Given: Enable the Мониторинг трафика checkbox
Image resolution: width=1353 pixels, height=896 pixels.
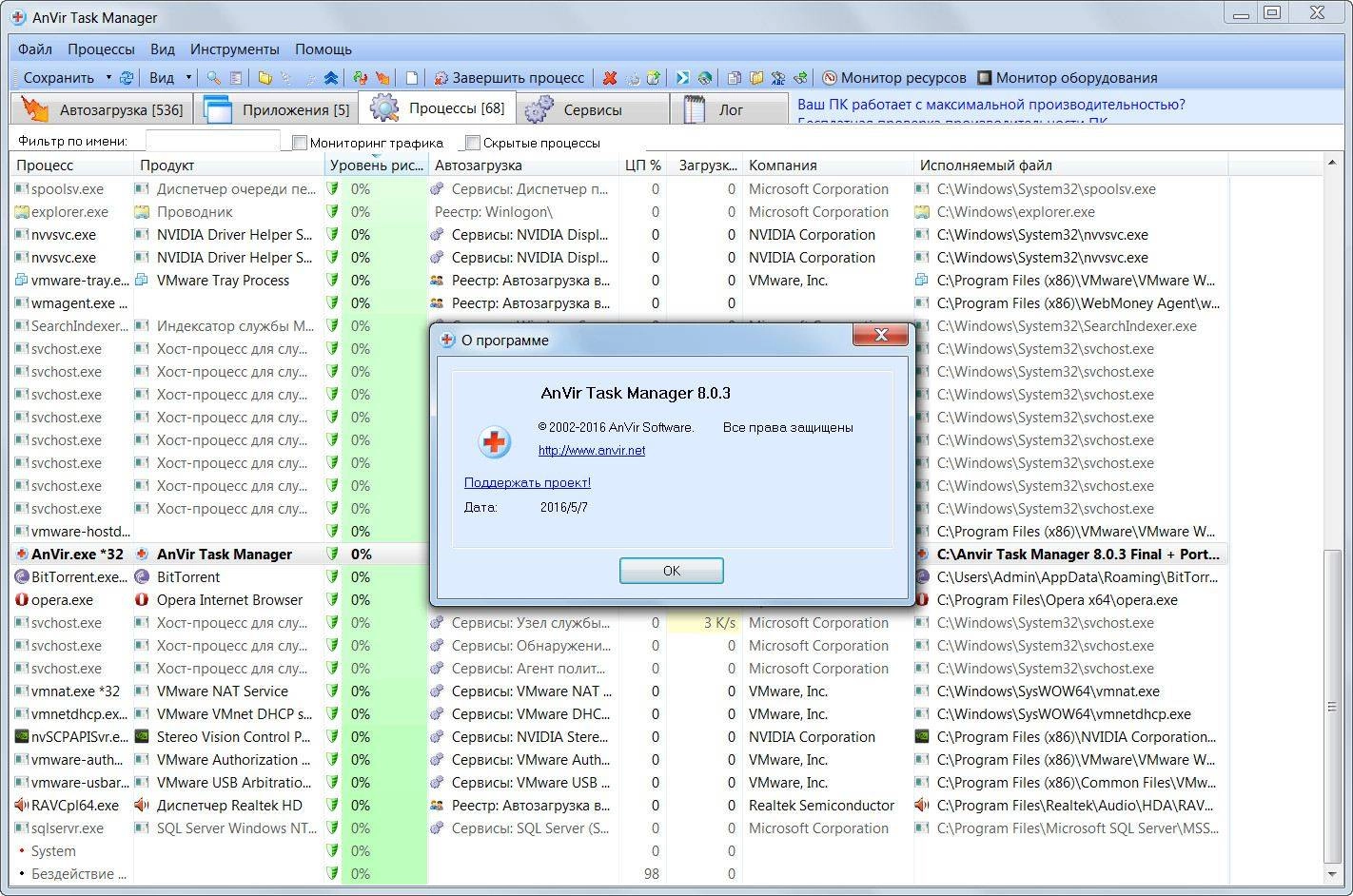Looking at the screenshot, I should 300,143.
